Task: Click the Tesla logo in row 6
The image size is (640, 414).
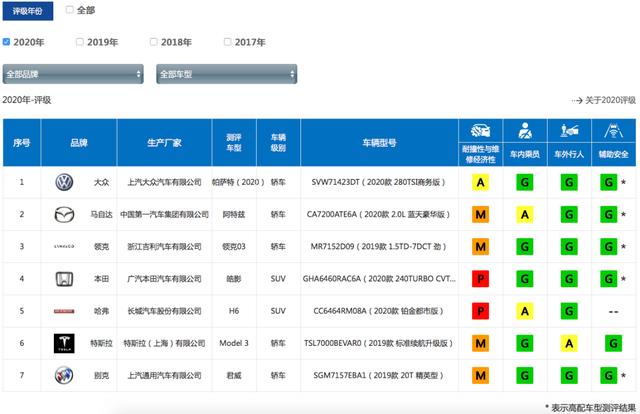Action: tap(64, 343)
